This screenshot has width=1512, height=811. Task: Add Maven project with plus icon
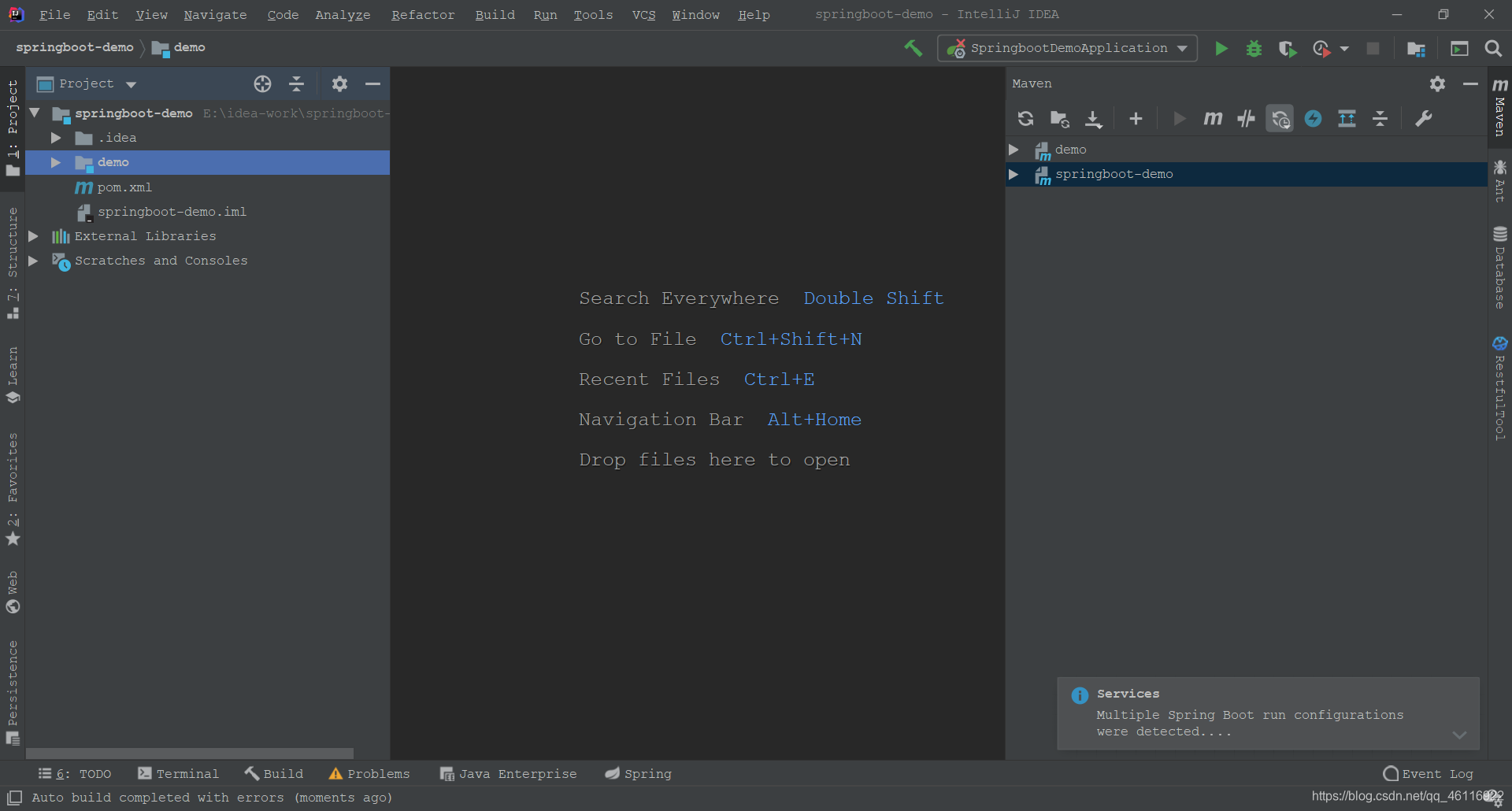[x=1136, y=118]
